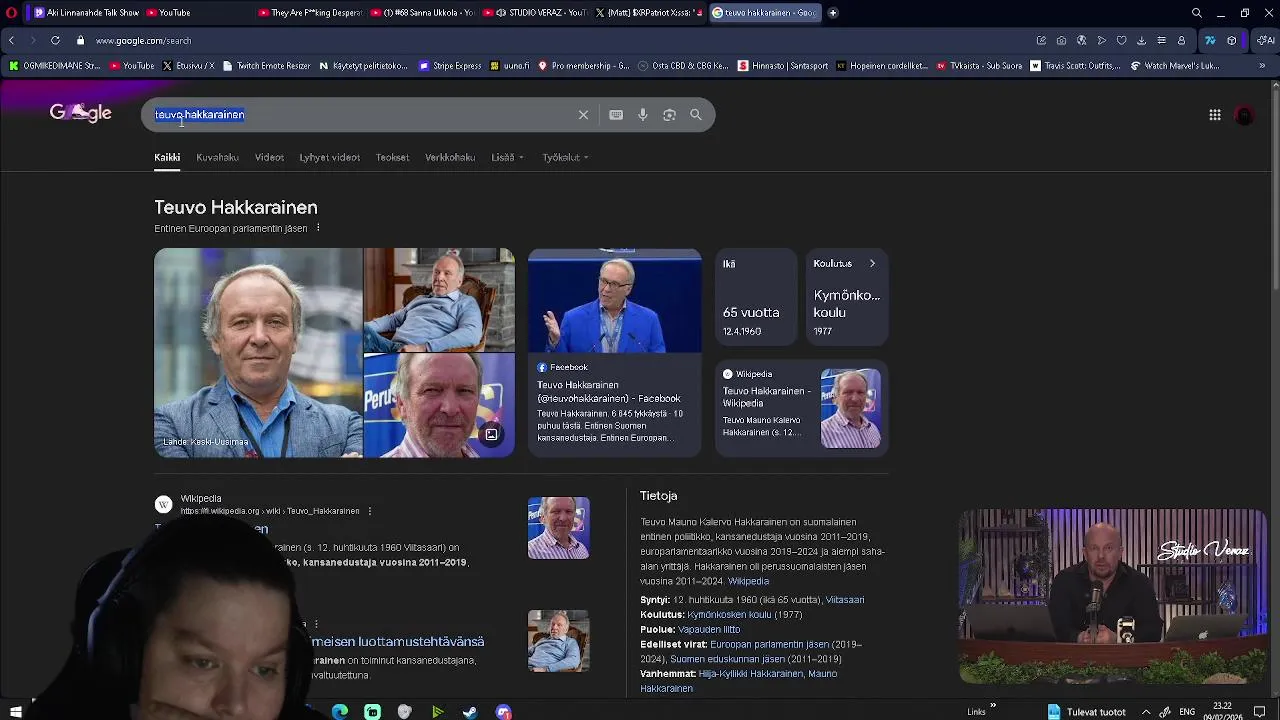
Task: Open more options beside Entinen Euroopan parlamentin jäsen
Action: click(x=318, y=228)
